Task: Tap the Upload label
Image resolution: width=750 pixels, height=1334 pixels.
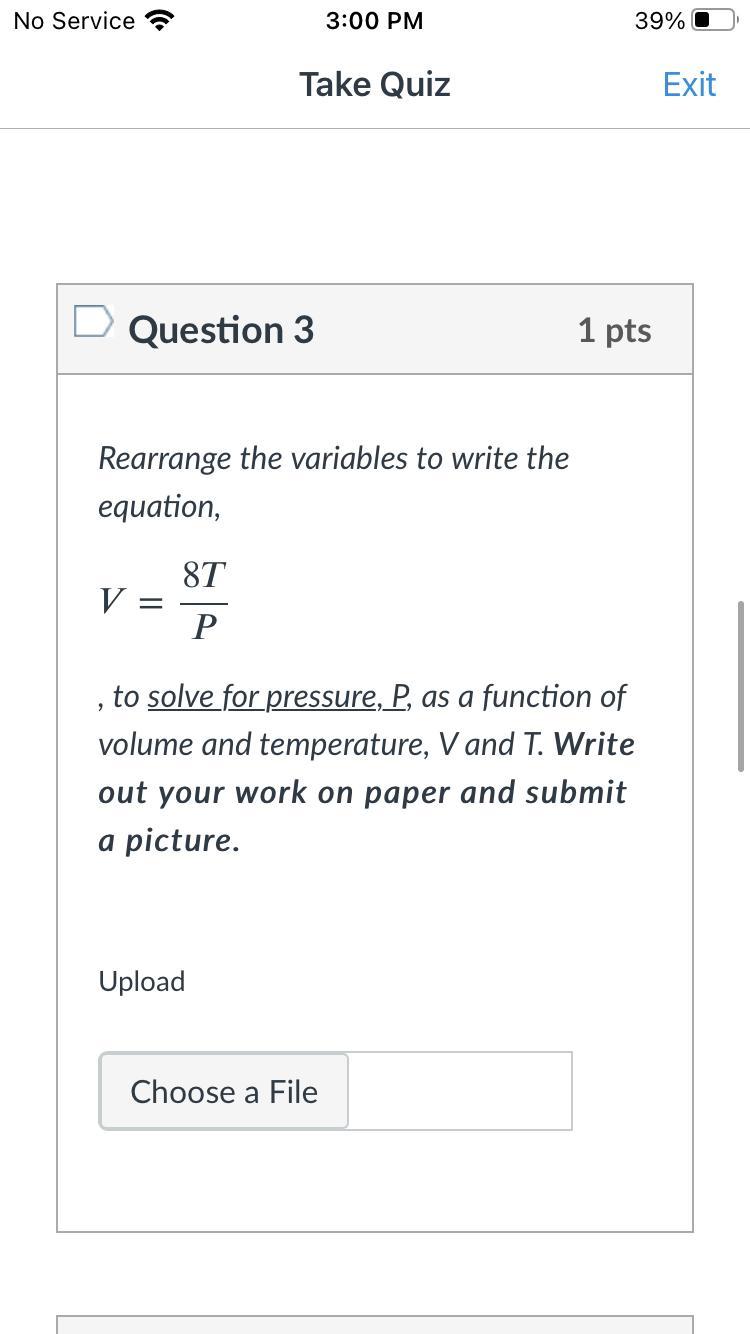Action: point(141,981)
